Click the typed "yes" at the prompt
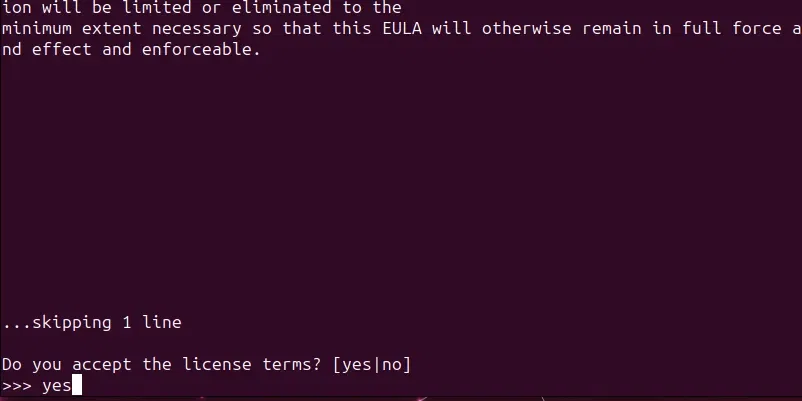Image resolution: width=802 pixels, height=401 pixels. (x=56, y=385)
